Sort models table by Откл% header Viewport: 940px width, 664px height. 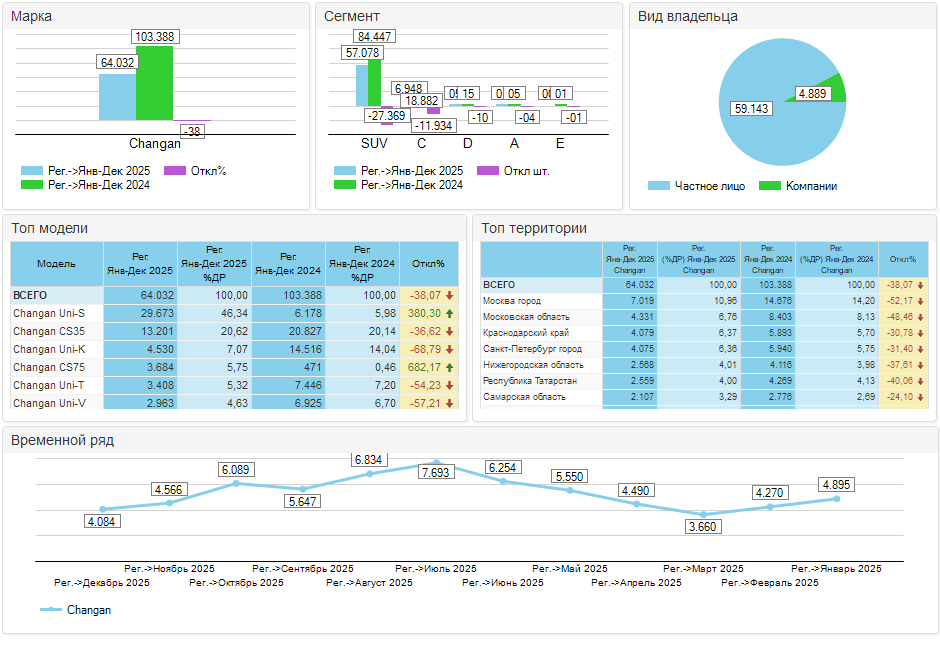point(428,264)
